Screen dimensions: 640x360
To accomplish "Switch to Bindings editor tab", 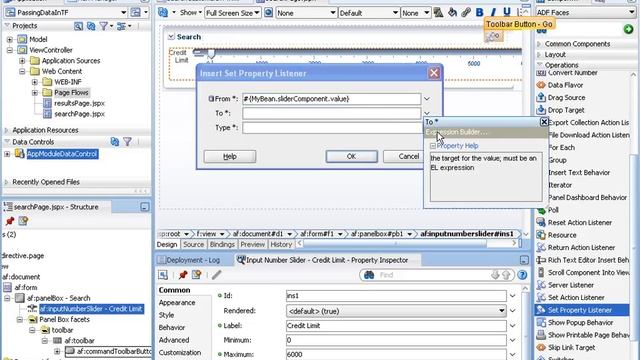I will (222, 244).
